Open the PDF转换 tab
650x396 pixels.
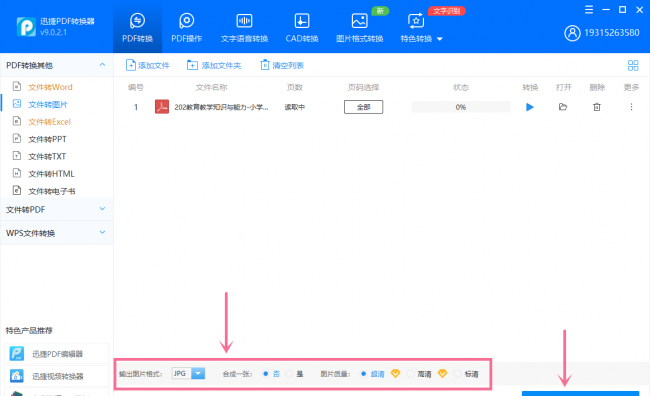point(137,27)
